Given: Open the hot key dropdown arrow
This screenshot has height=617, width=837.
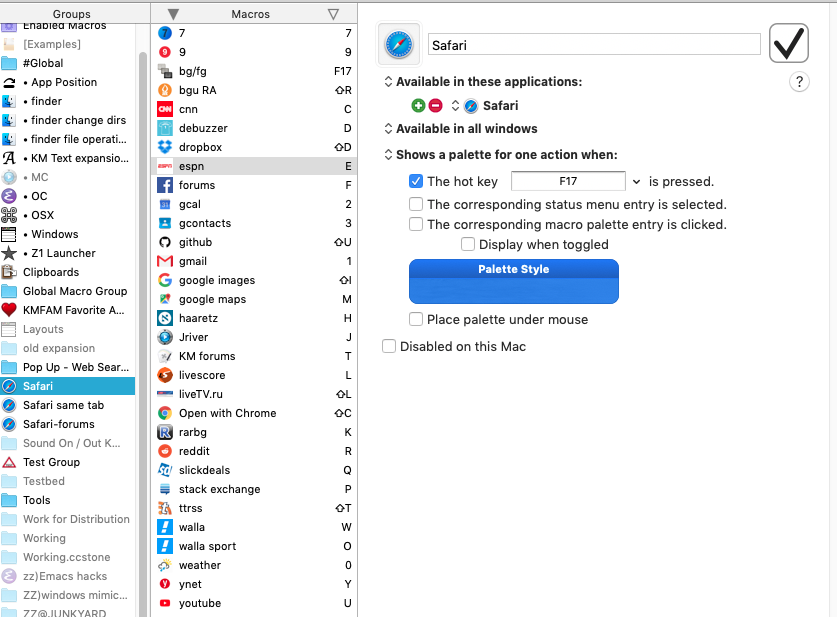Looking at the screenshot, I should (x=636, y=182).
